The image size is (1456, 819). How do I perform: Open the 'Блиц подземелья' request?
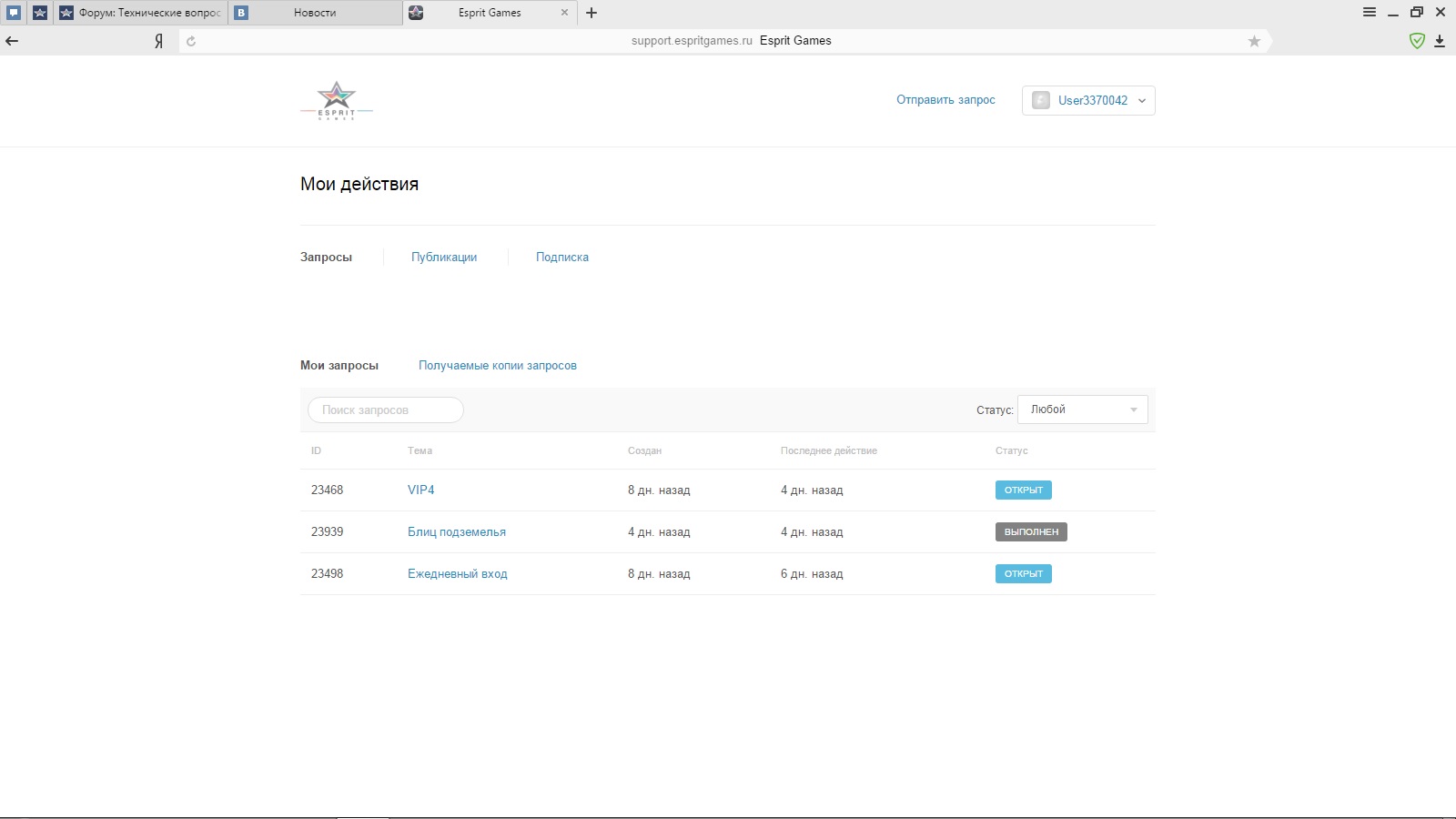click(x=456, y=532)
